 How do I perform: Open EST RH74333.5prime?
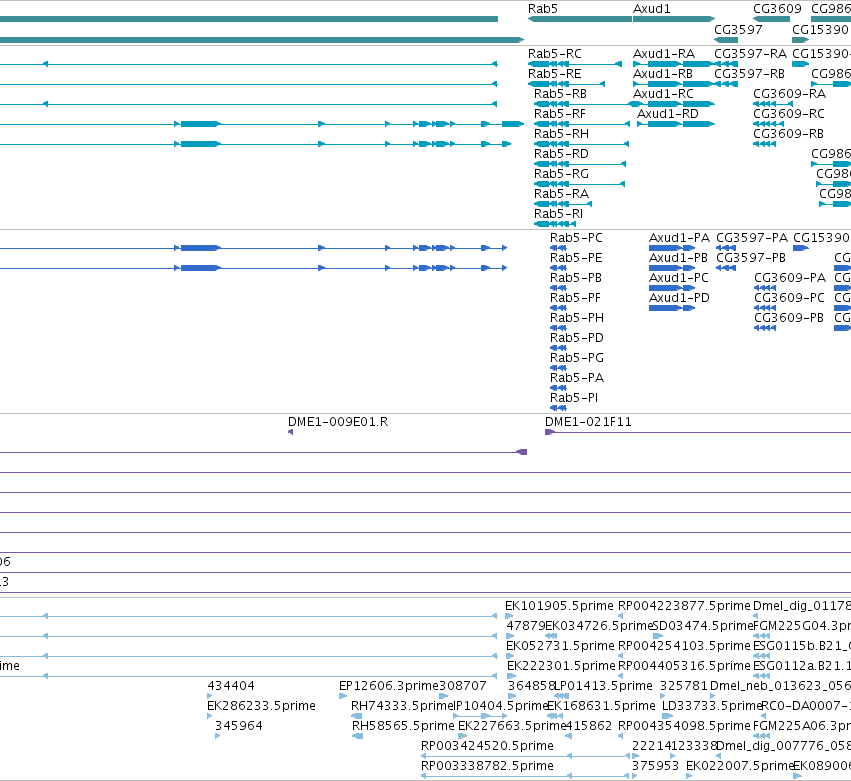coord(402,706)
